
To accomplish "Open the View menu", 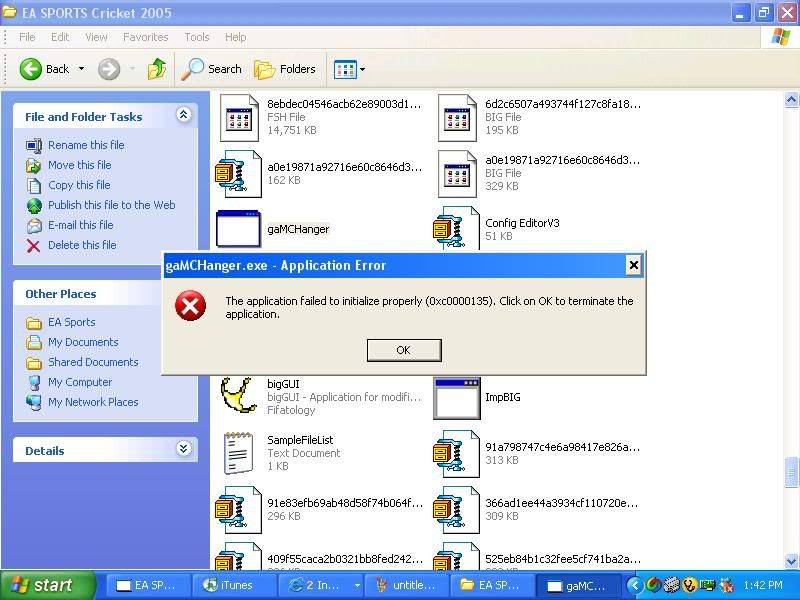I will tap(96, 37).
